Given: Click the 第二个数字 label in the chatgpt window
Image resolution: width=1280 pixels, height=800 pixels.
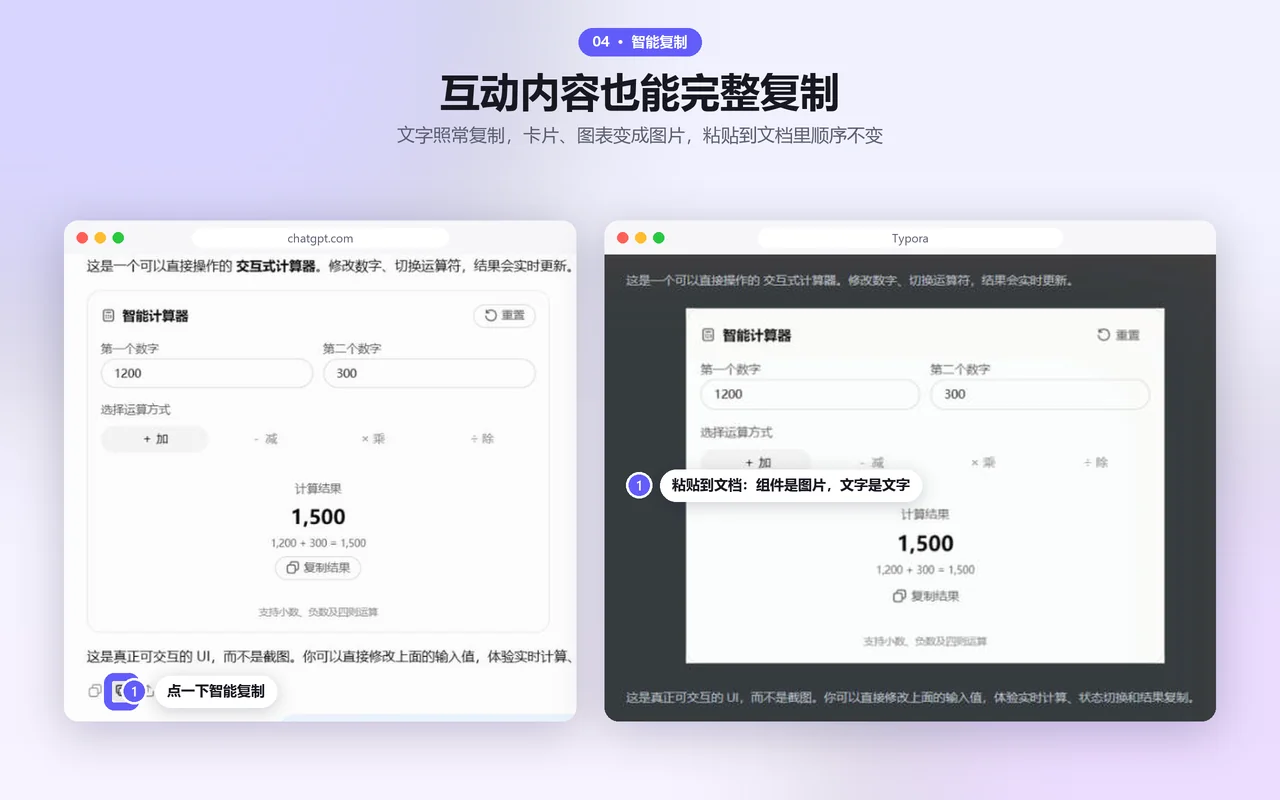Looking at the screenshot, I should 352,349.
